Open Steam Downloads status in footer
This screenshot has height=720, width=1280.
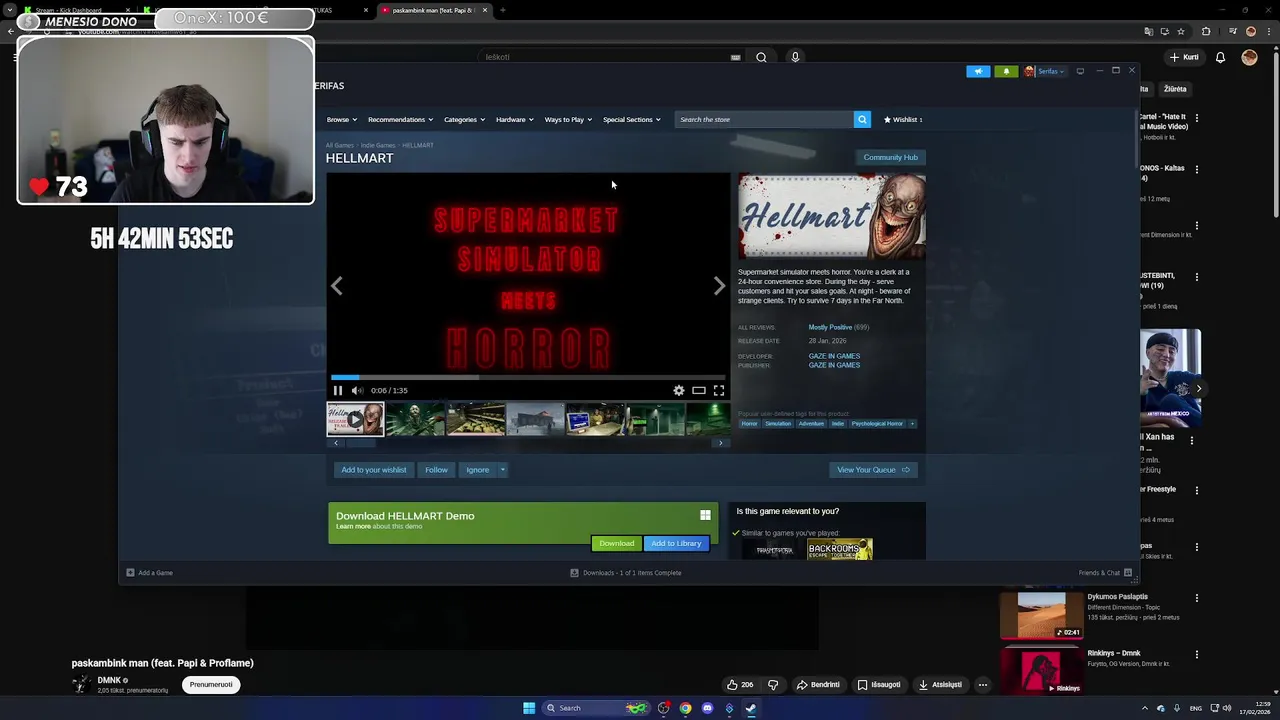626,573
